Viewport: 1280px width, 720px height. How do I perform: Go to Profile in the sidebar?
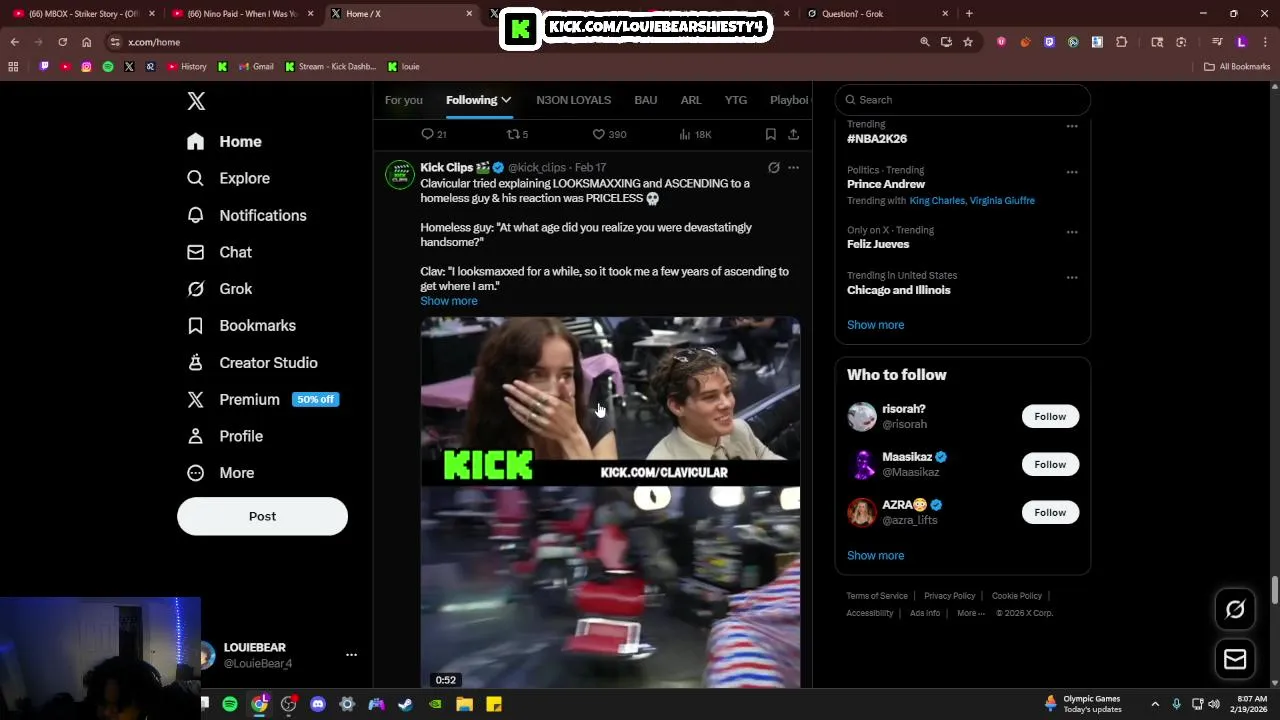coord(225,436)
